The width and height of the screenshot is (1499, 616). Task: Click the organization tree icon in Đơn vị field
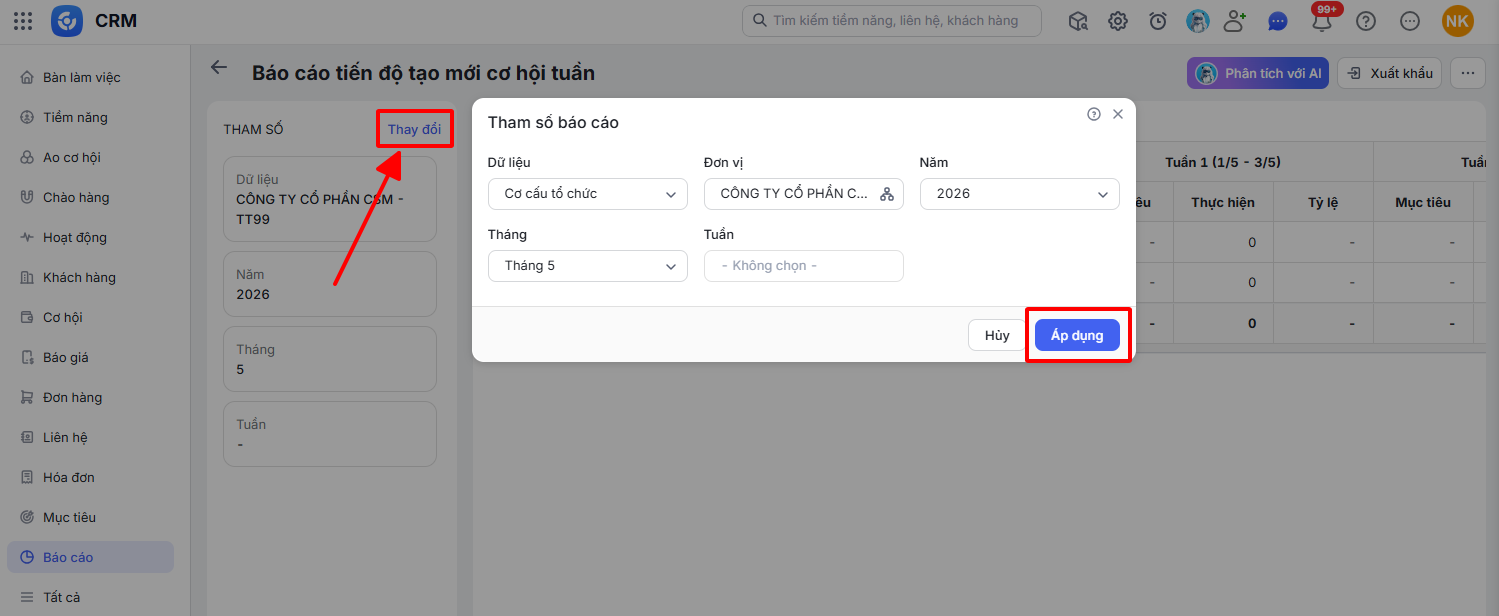887,194
